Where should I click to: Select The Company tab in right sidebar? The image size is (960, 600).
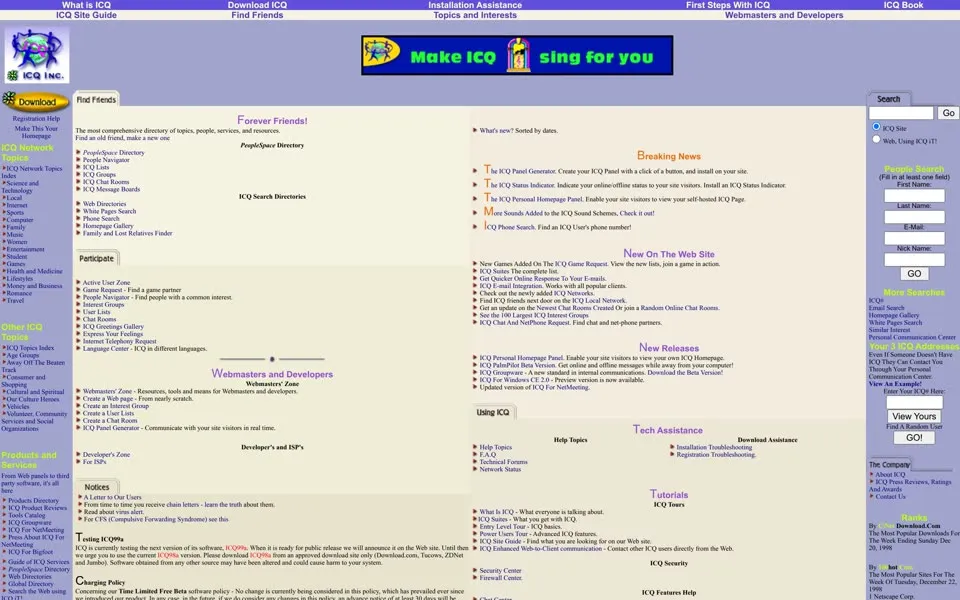coord(889,465)
